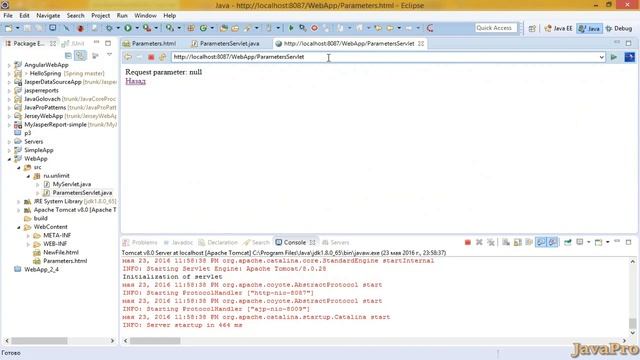Click 'Initialization of servlet' console line
Screen dimensions: 640x360
coord(172,277)
